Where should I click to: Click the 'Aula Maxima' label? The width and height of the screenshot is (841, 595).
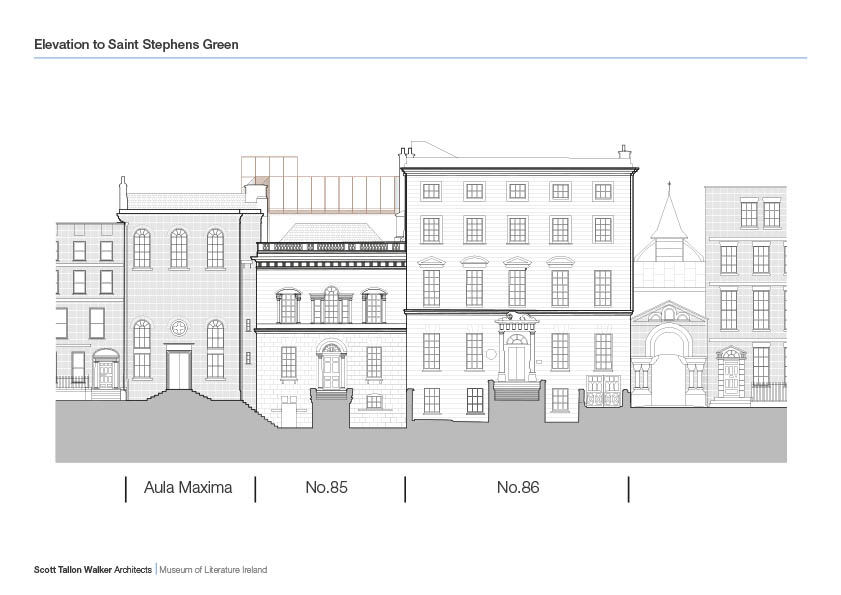(188, 488)
